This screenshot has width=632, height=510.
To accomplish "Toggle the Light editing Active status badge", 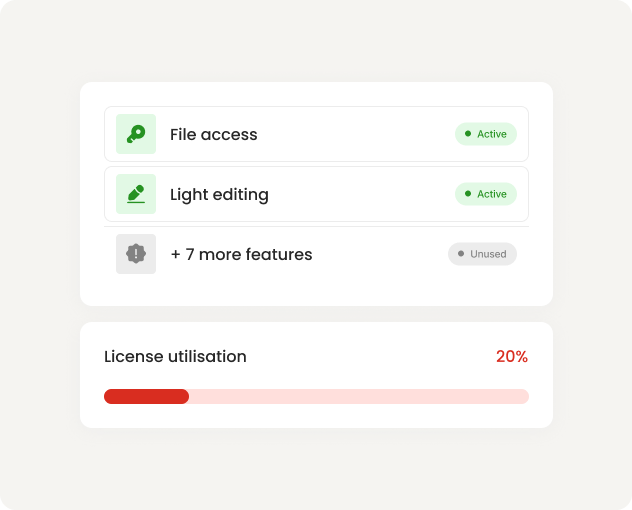I will point(486,194).
